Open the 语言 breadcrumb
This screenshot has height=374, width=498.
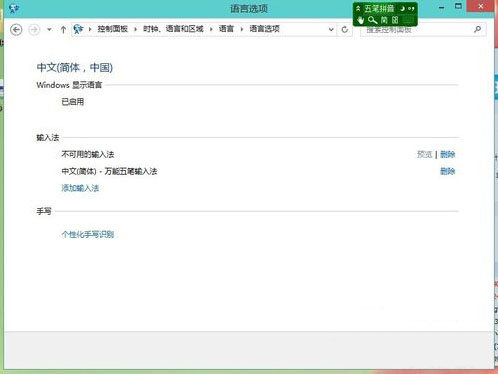[x=226, y=29]
